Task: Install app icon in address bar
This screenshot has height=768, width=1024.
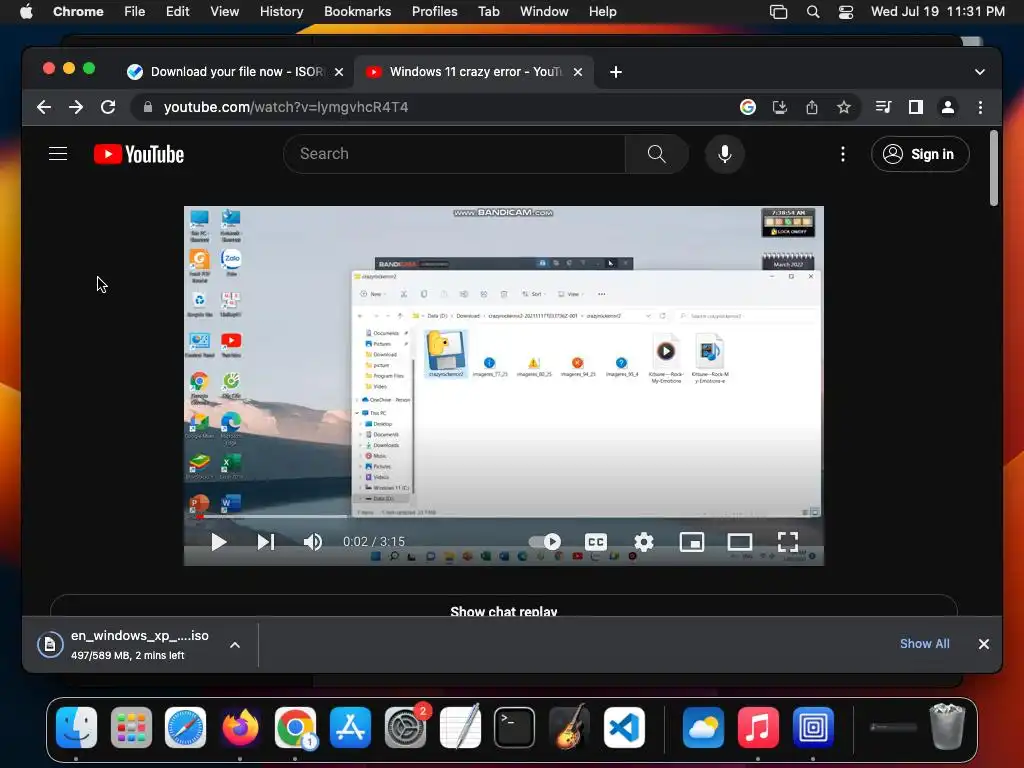Action: (x=780, y=107)
